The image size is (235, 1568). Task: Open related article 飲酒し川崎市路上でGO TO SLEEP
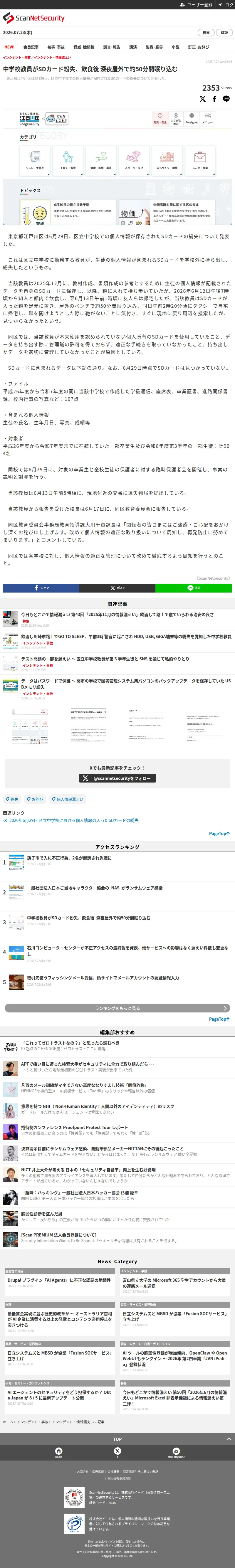pos(126,636)
